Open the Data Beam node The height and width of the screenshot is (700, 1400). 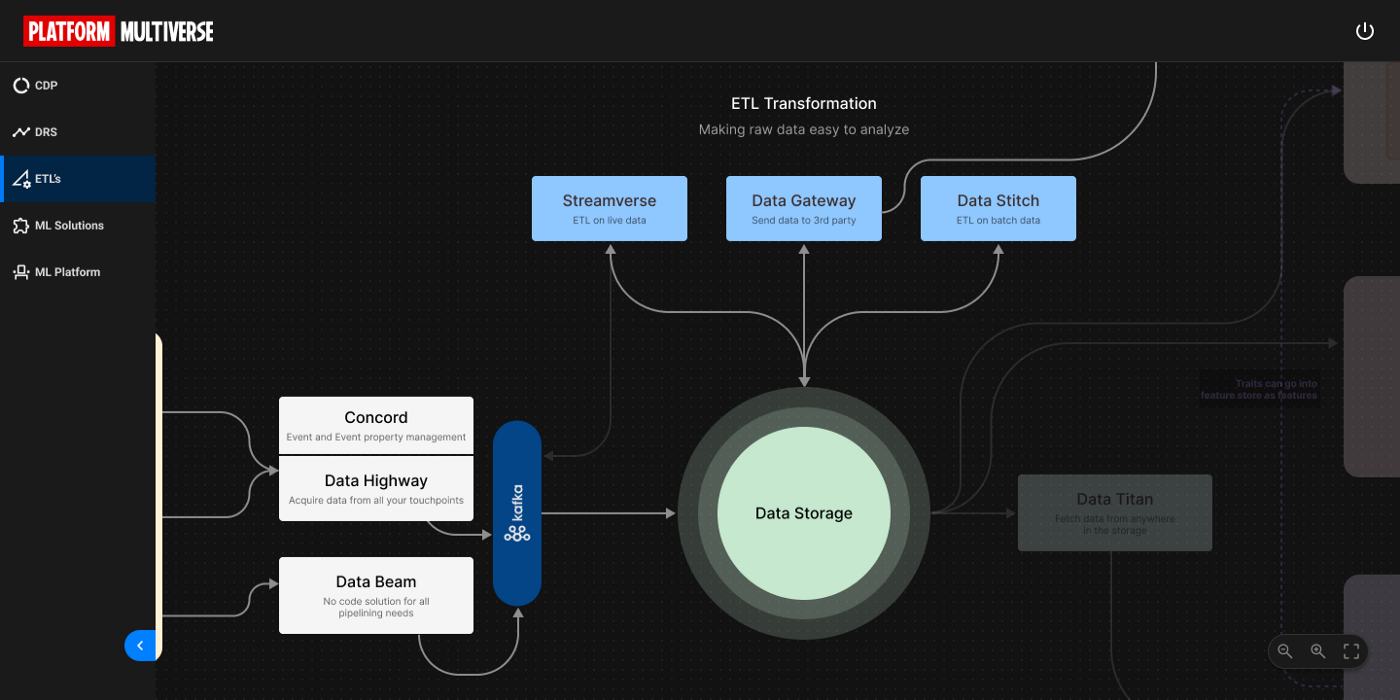click(x=376, y=595)
